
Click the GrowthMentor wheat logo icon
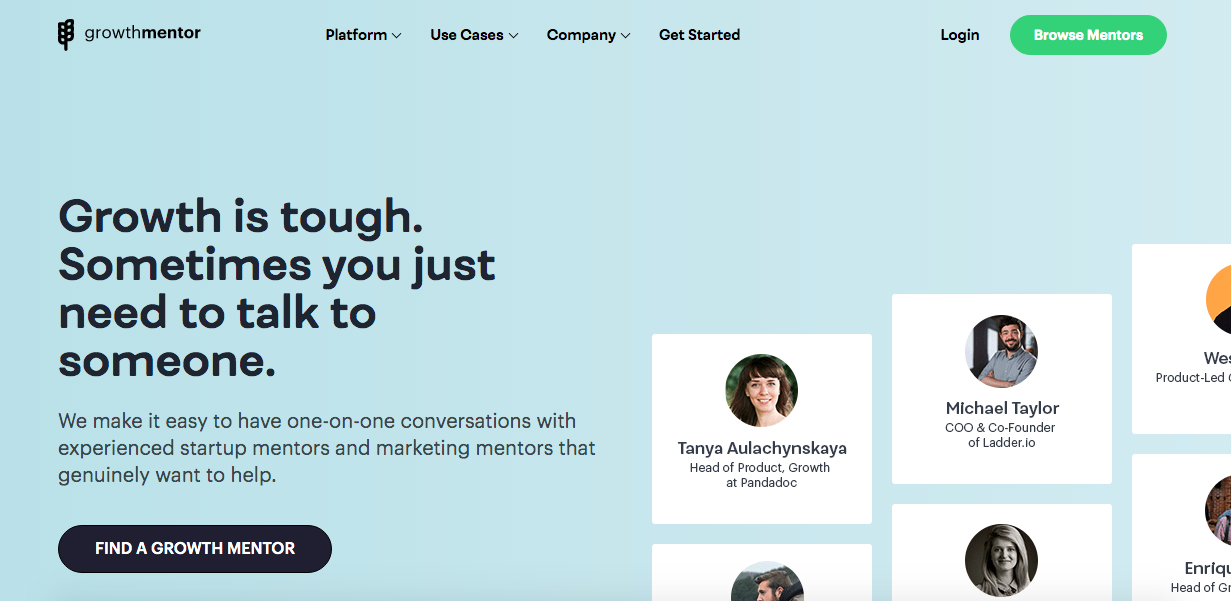(66, 35)
